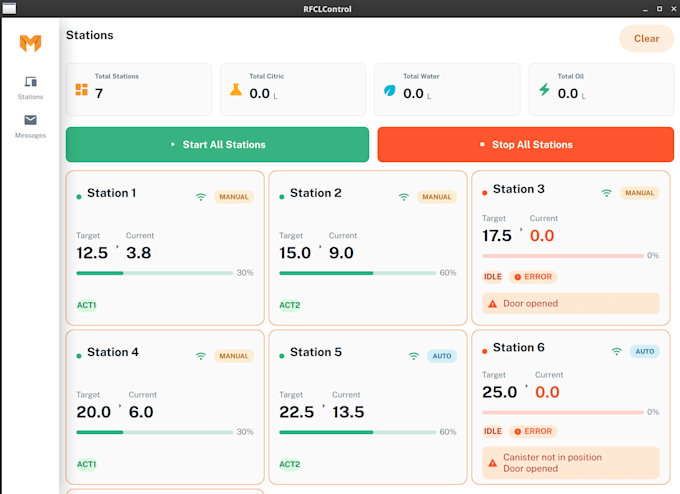Toggle Station 3 MANUAL mode badge

(x=640, y=193)
